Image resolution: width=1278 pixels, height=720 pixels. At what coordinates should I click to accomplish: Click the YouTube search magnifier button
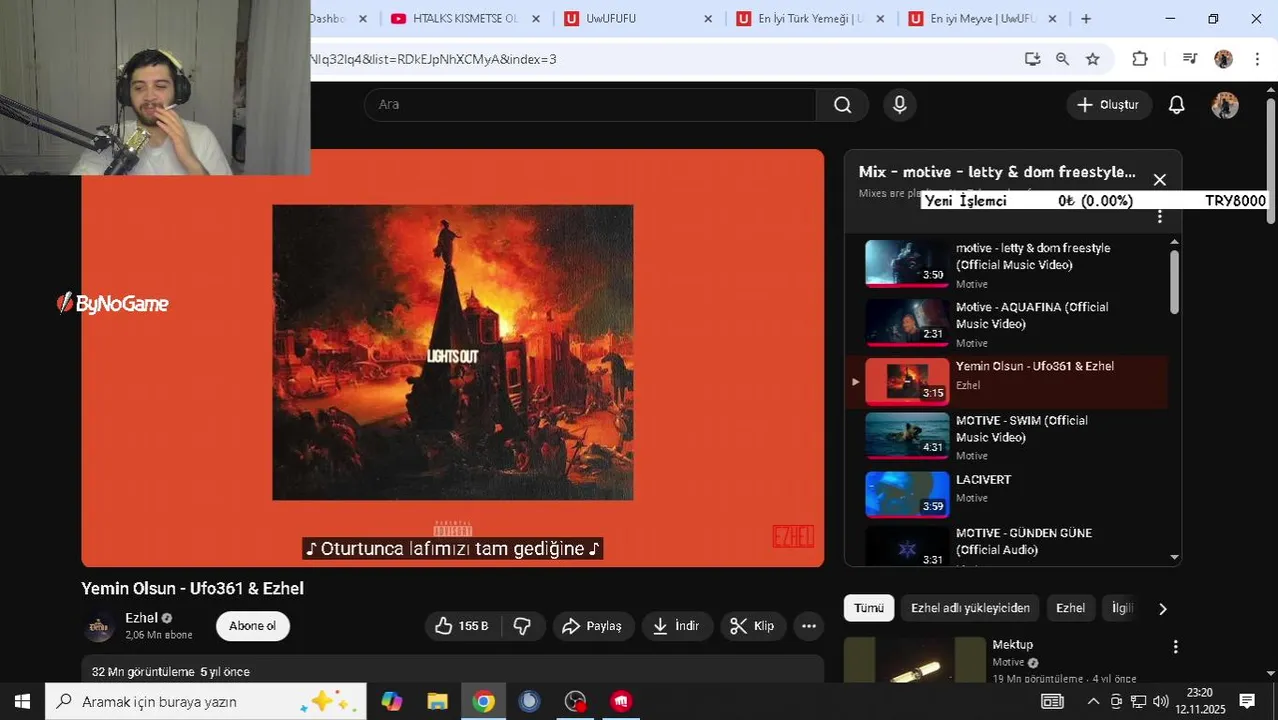pyautogui.click(x=843, y=105)
